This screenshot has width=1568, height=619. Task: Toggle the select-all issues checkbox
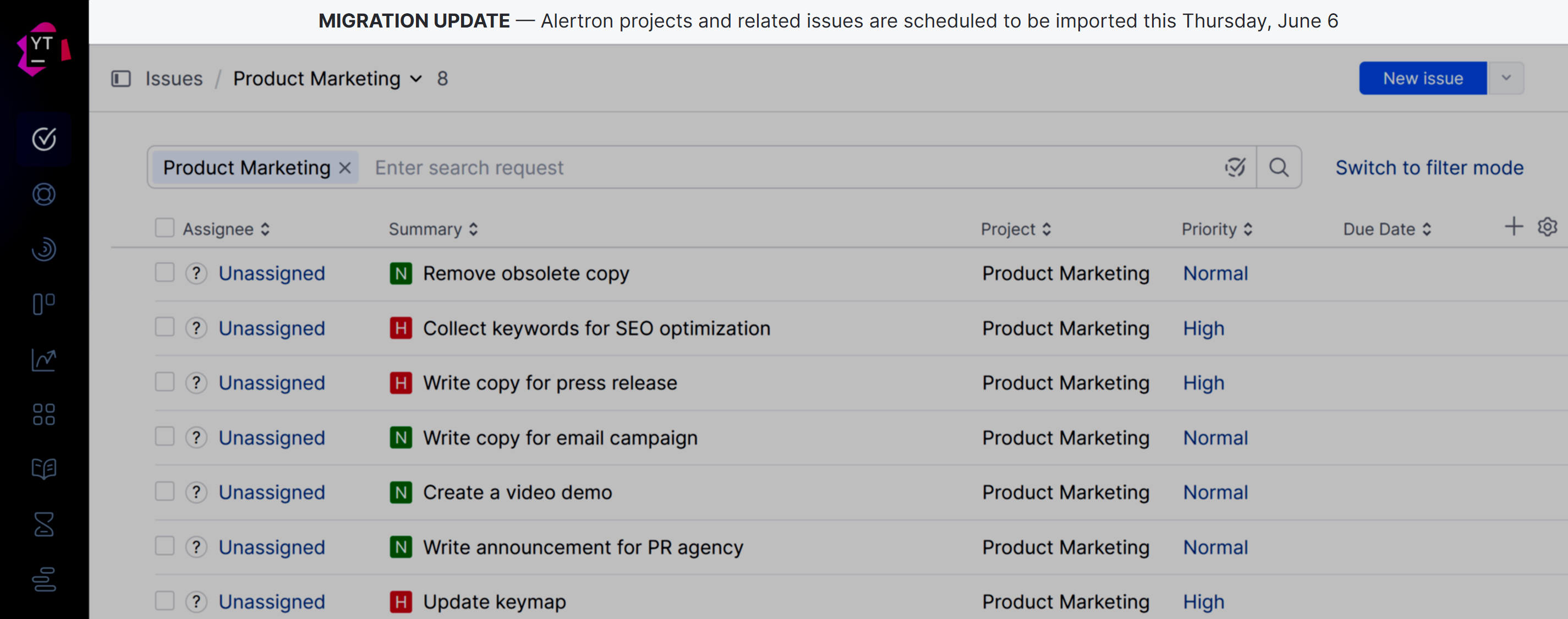pyautogui.click(x=165, y=228)
